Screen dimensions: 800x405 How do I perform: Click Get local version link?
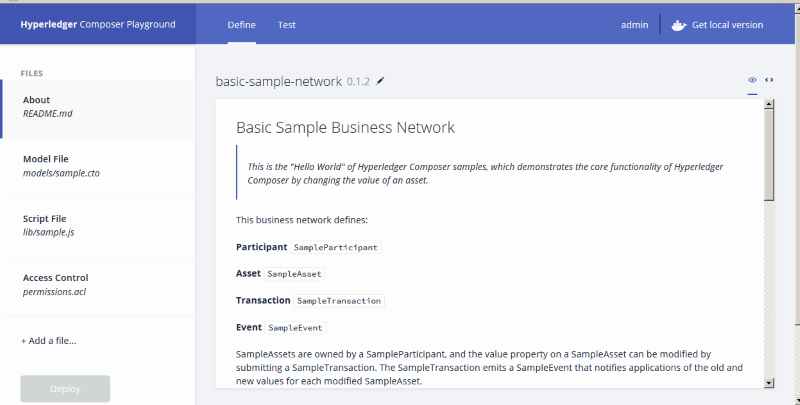pos(727,25)
